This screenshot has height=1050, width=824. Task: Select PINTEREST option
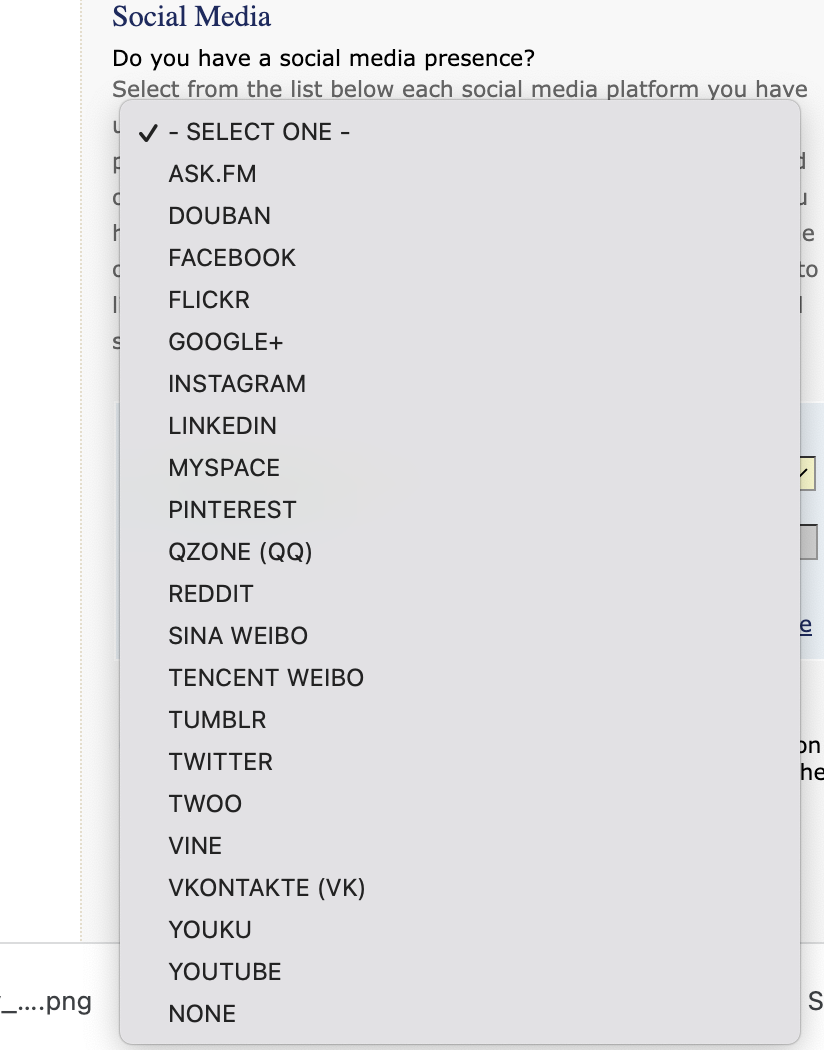point(232,510)
